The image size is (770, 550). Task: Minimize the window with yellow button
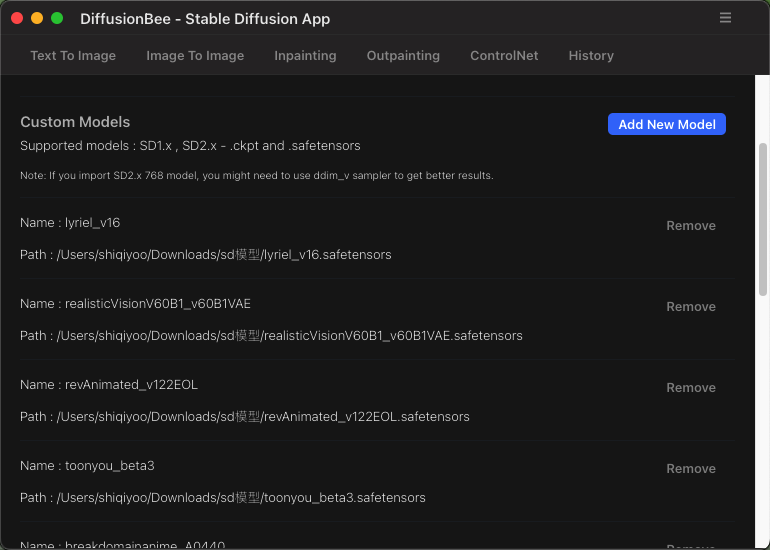point(37,19)
